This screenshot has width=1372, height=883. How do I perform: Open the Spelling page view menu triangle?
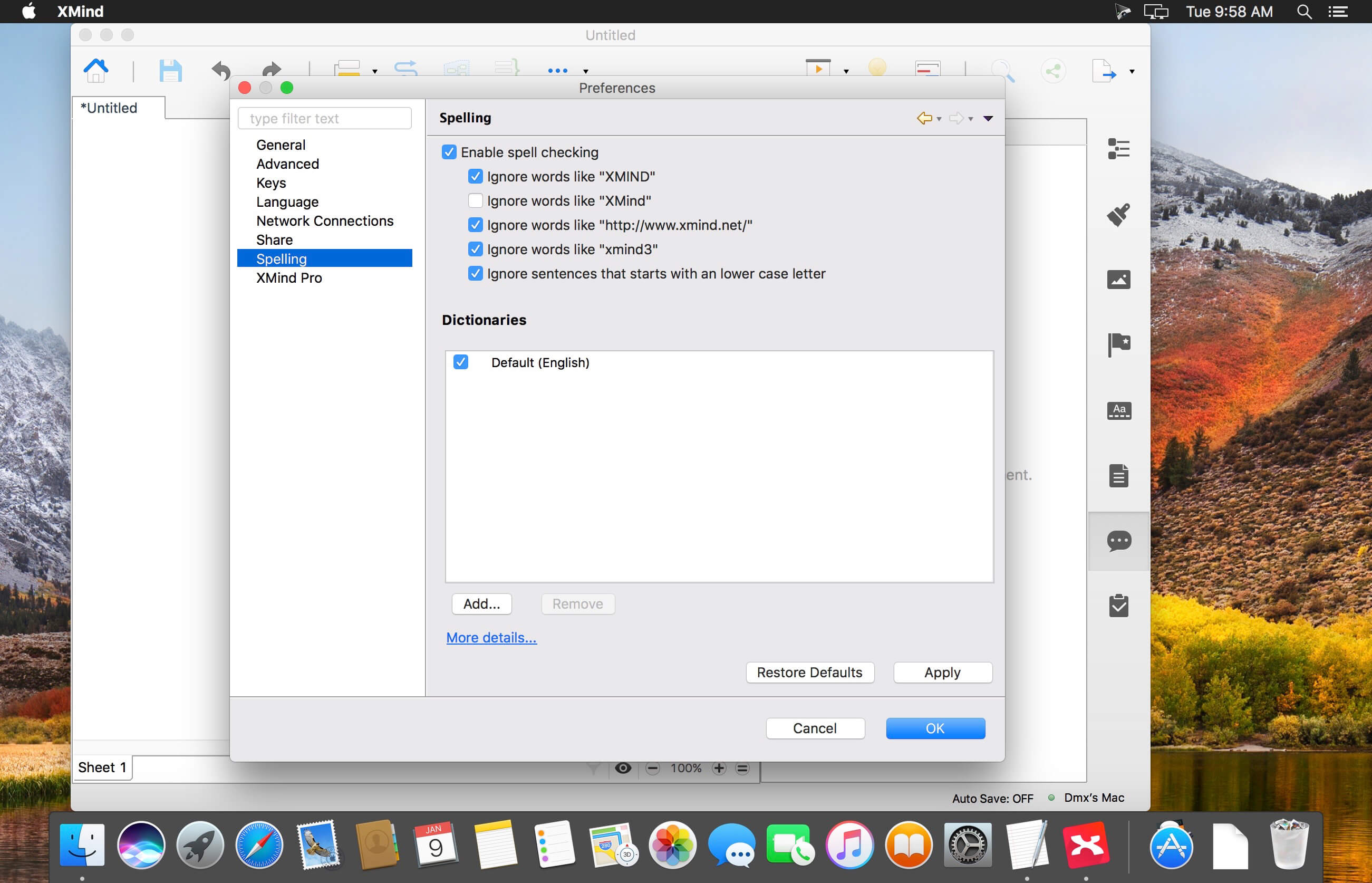[988, 119]
